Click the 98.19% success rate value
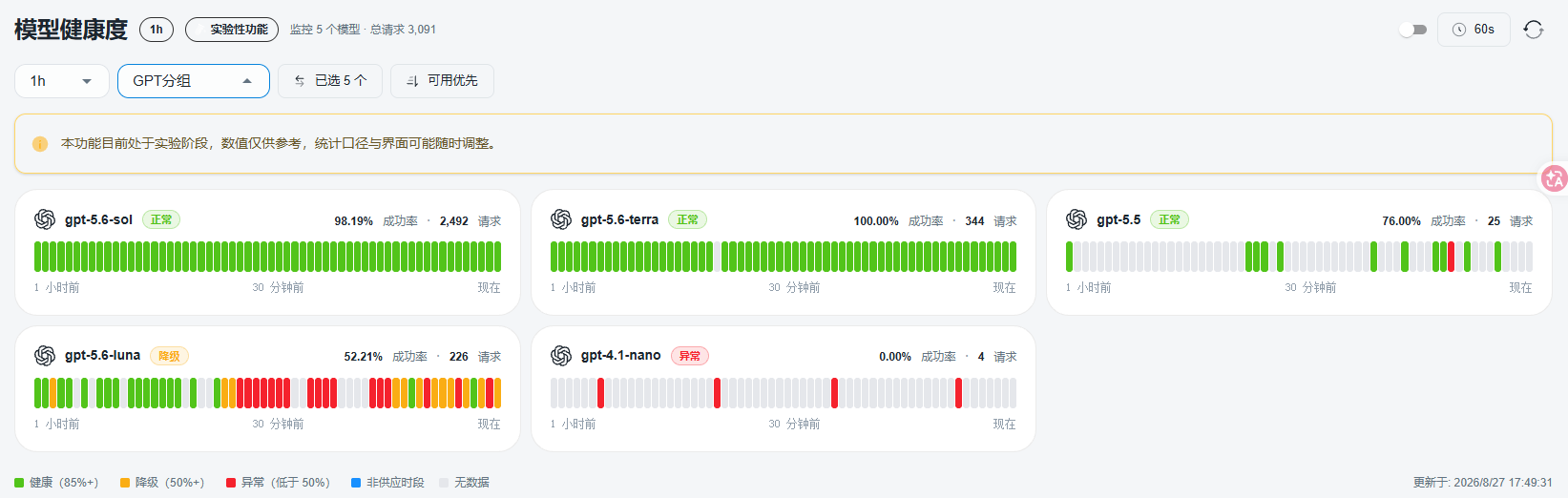 click(353, 221)
